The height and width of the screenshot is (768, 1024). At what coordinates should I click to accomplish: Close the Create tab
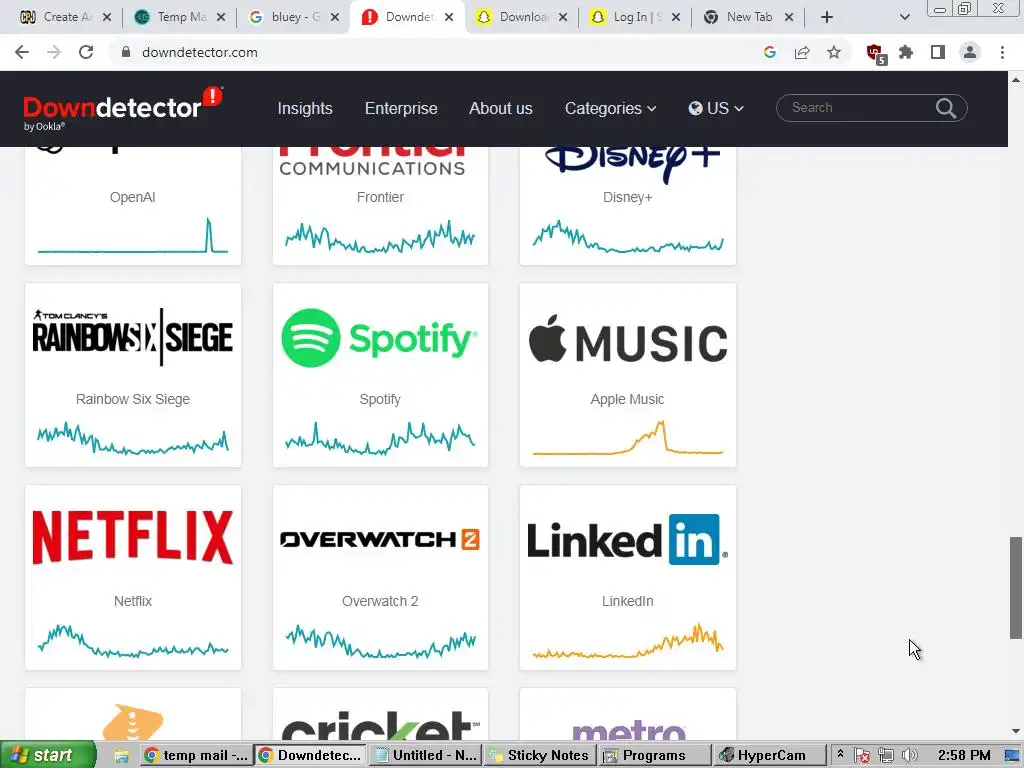[107, 17]
